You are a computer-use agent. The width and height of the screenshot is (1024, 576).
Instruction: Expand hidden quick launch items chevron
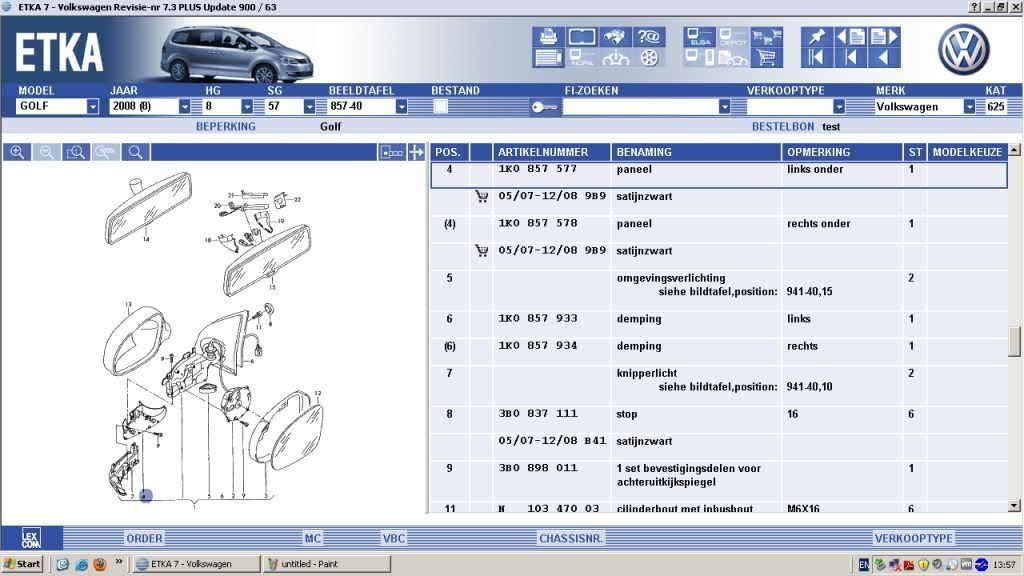(119, 562)
